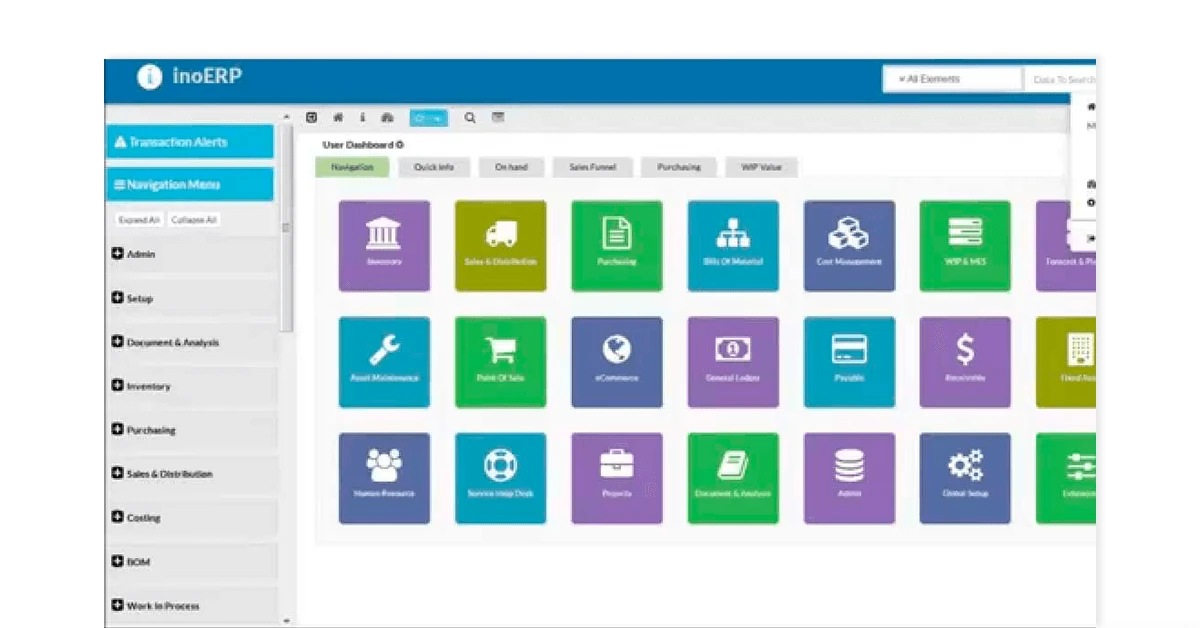Image resolution: width=1200 pixels, height=628 pixels.
Task: Open the Service Help Desk tile
Action: (x=500, y=478)
